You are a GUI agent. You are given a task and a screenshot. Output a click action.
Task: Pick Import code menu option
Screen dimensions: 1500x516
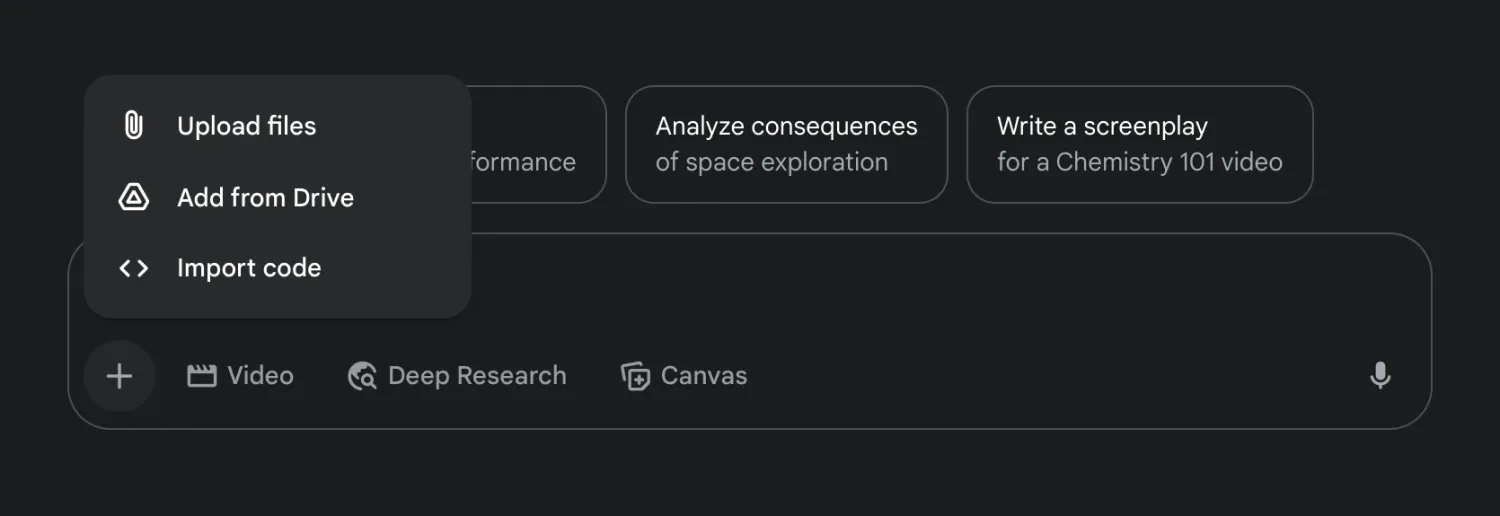click(248, 268)
